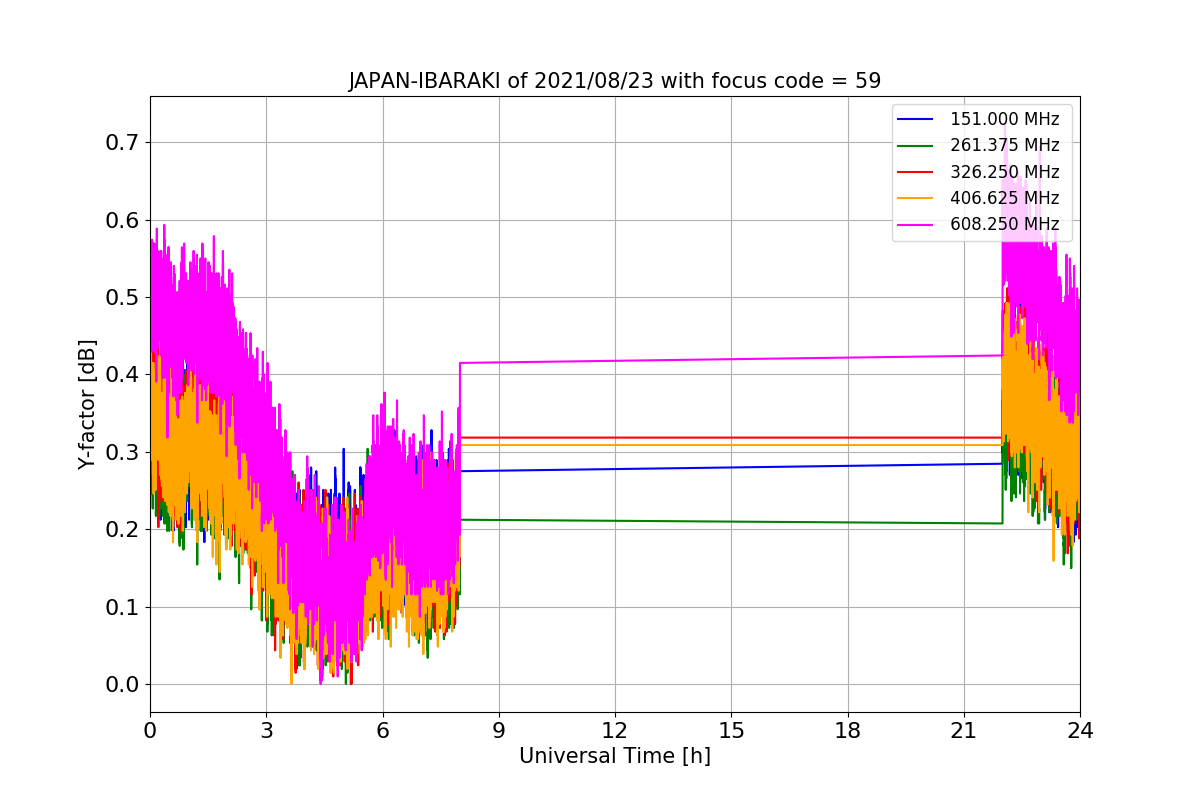Screen dimensions: 1200x800
Task: Click the Universal Time [h] axis label
Action: click(615, 757)
